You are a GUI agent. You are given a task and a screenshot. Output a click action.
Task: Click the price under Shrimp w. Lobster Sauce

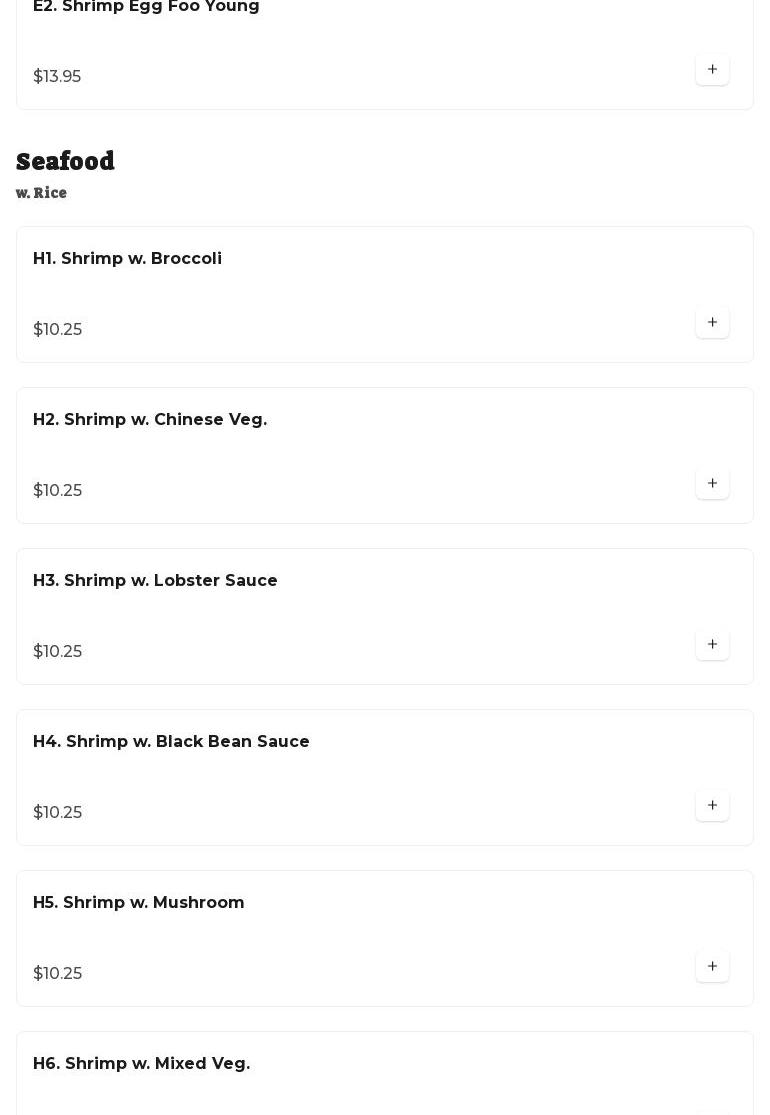click(x=57, y=652)
